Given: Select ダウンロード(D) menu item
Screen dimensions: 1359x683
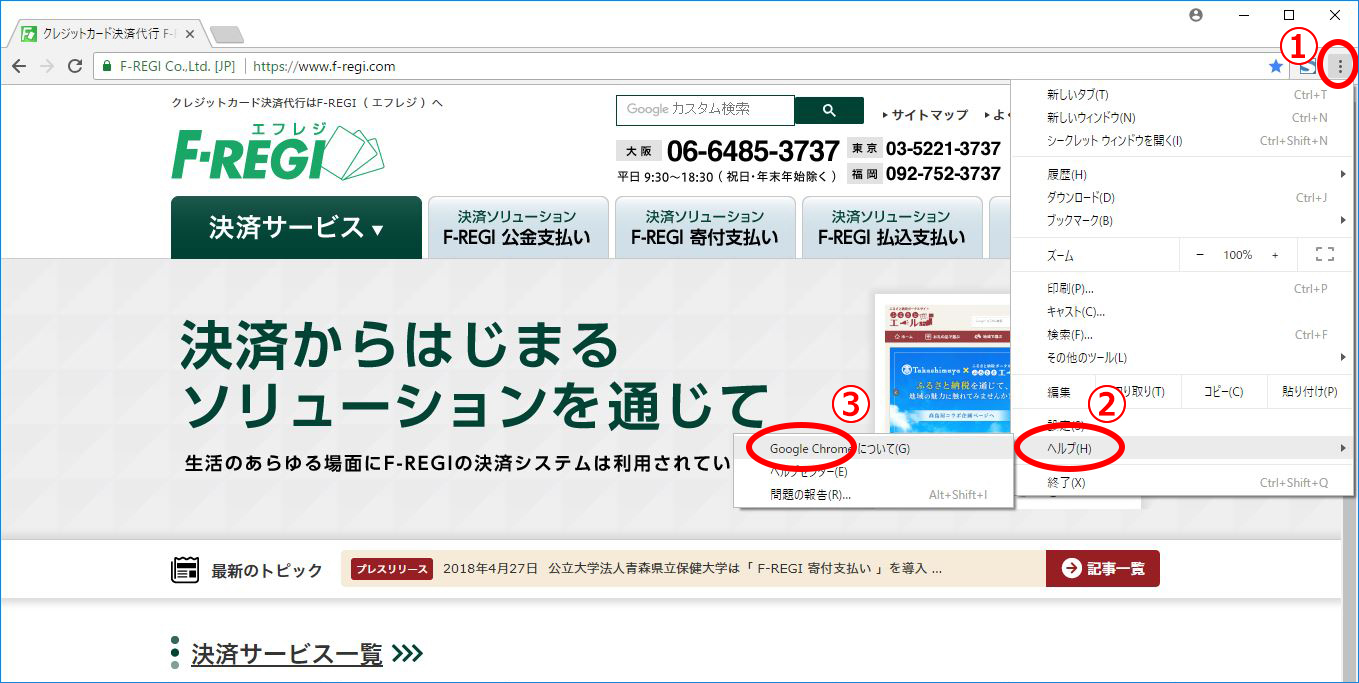Looking at the screenshot, I should (1182, 198).
